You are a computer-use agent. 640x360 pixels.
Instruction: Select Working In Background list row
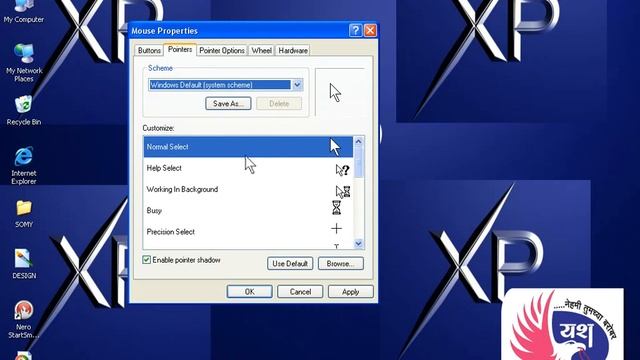coord(248,189)
